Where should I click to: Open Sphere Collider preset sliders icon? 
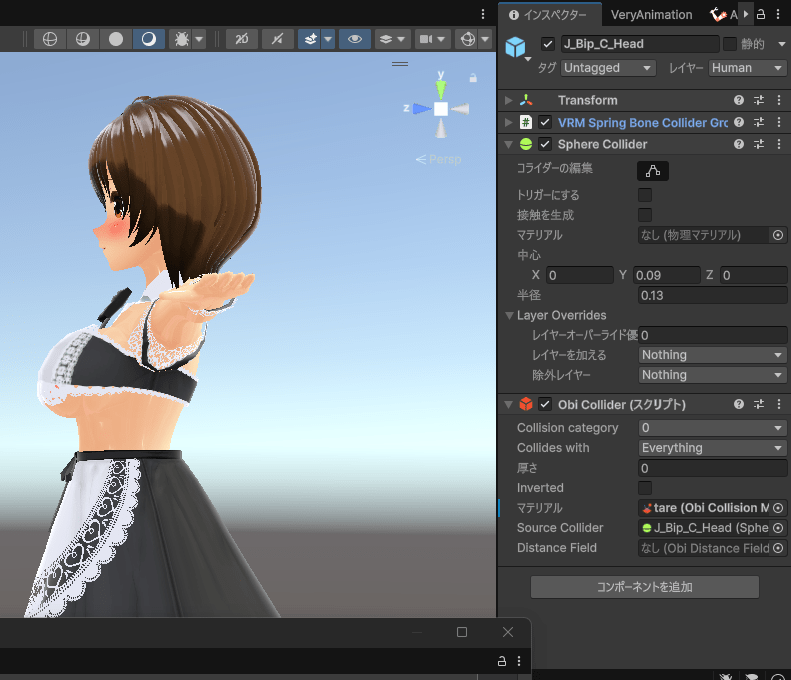(759, 144)
